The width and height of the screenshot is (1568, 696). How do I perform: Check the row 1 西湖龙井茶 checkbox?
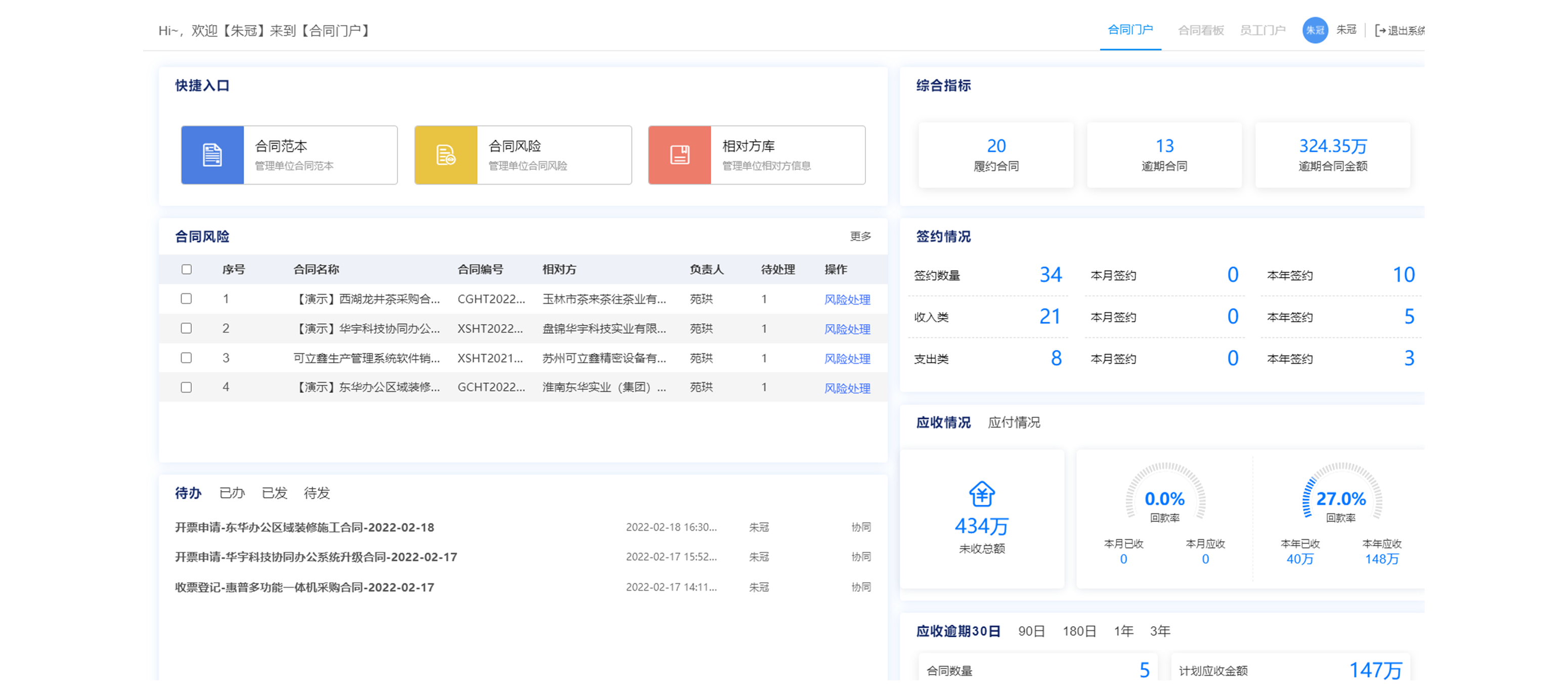pyautogui.click(x=186, y=298)
